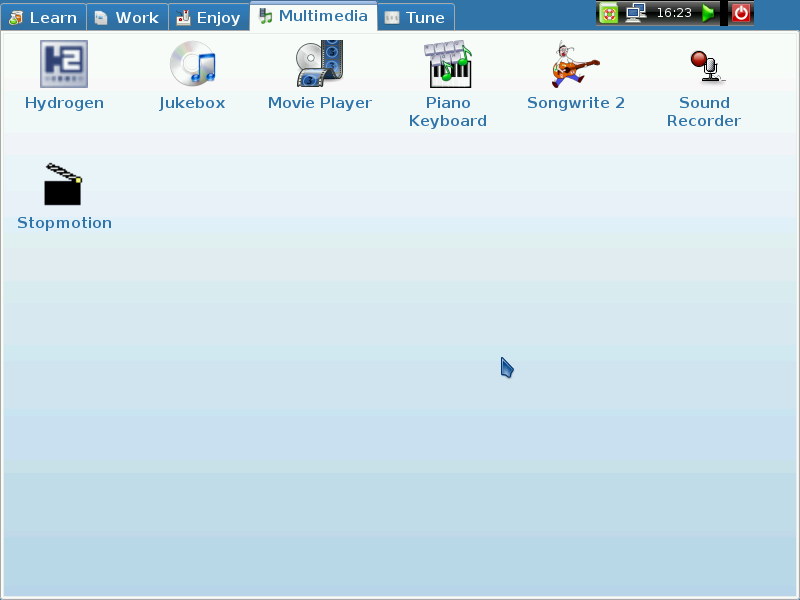Click the 16:23 clock display
Image resolution: width=800 pixels, height=600 pixels.
tap(674, 13)
